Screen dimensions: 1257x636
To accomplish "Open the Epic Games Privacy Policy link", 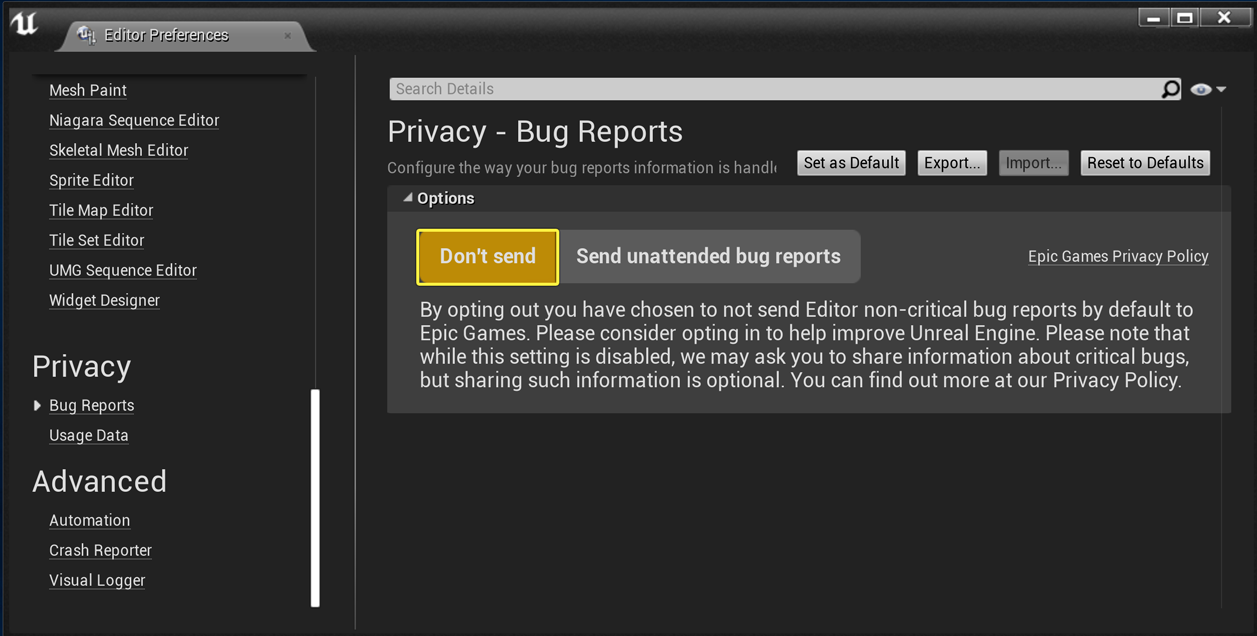I will pos(1118,257).
